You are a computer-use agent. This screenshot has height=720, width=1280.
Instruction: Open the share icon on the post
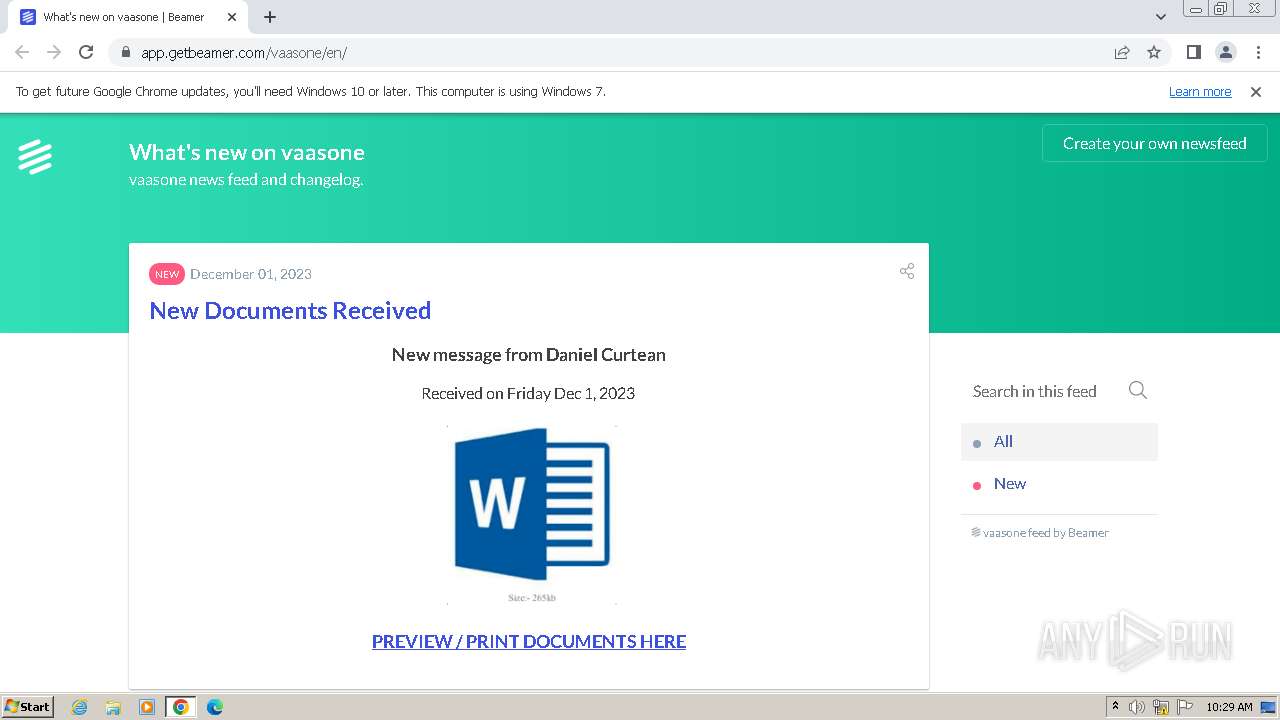tap(907, 271)
